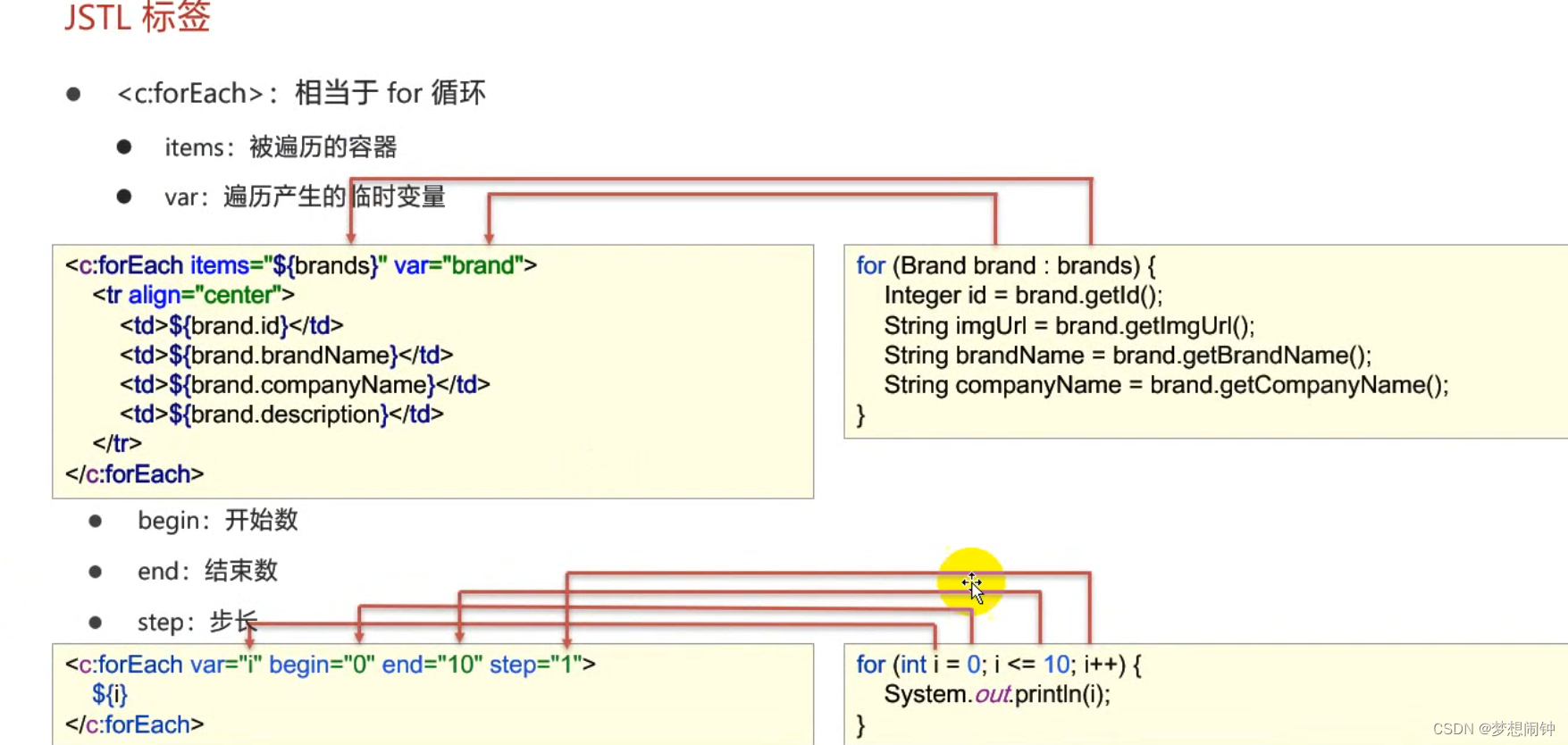The image size is (1568, 745).
Task: Click the 'JSTL 标签' slide title
Action: pos(137,16)
